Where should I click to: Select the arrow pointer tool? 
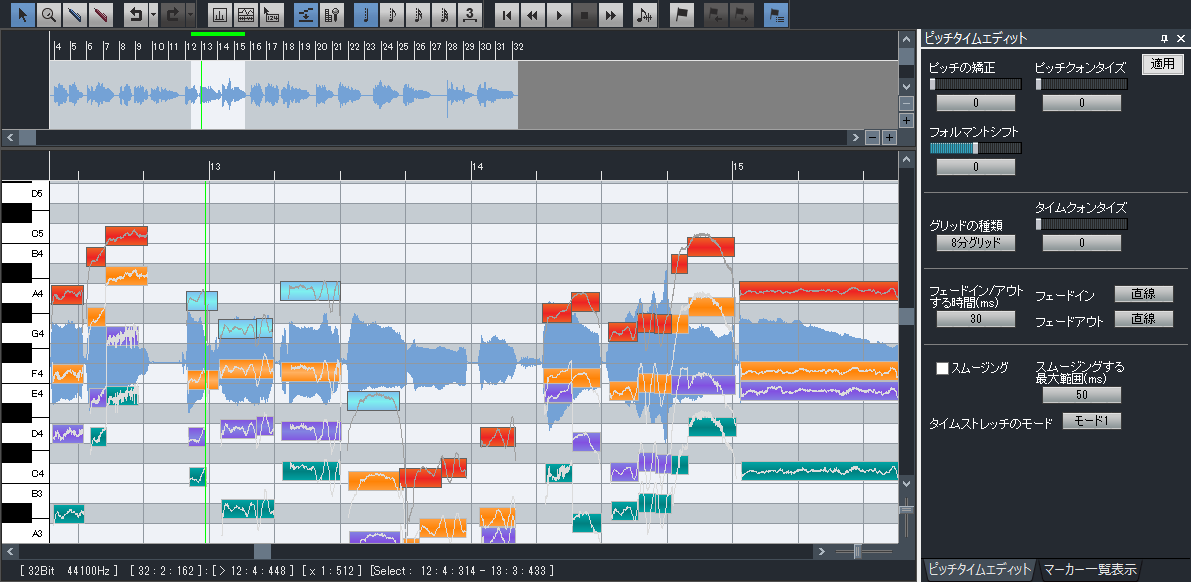click(x=22, y=15)
